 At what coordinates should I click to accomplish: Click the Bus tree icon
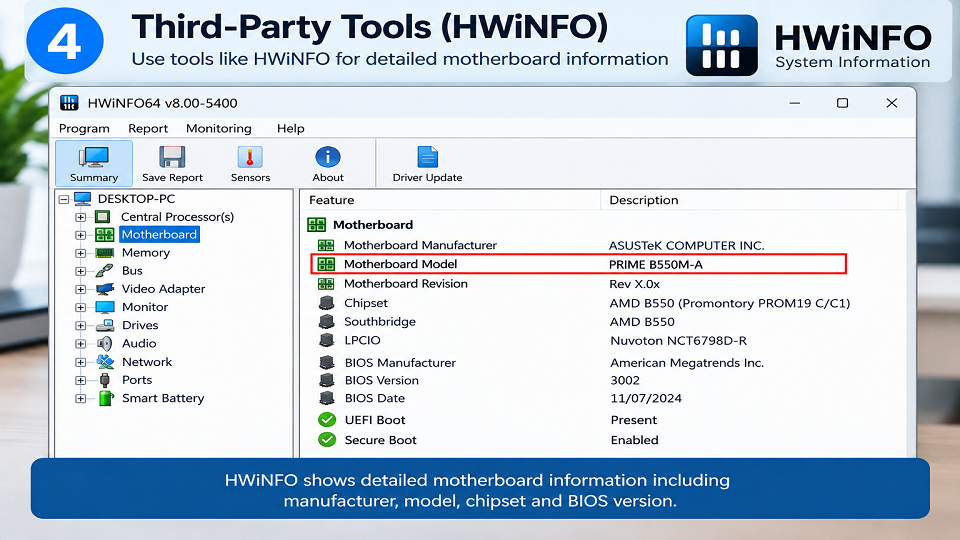click(x=105, y=271)
